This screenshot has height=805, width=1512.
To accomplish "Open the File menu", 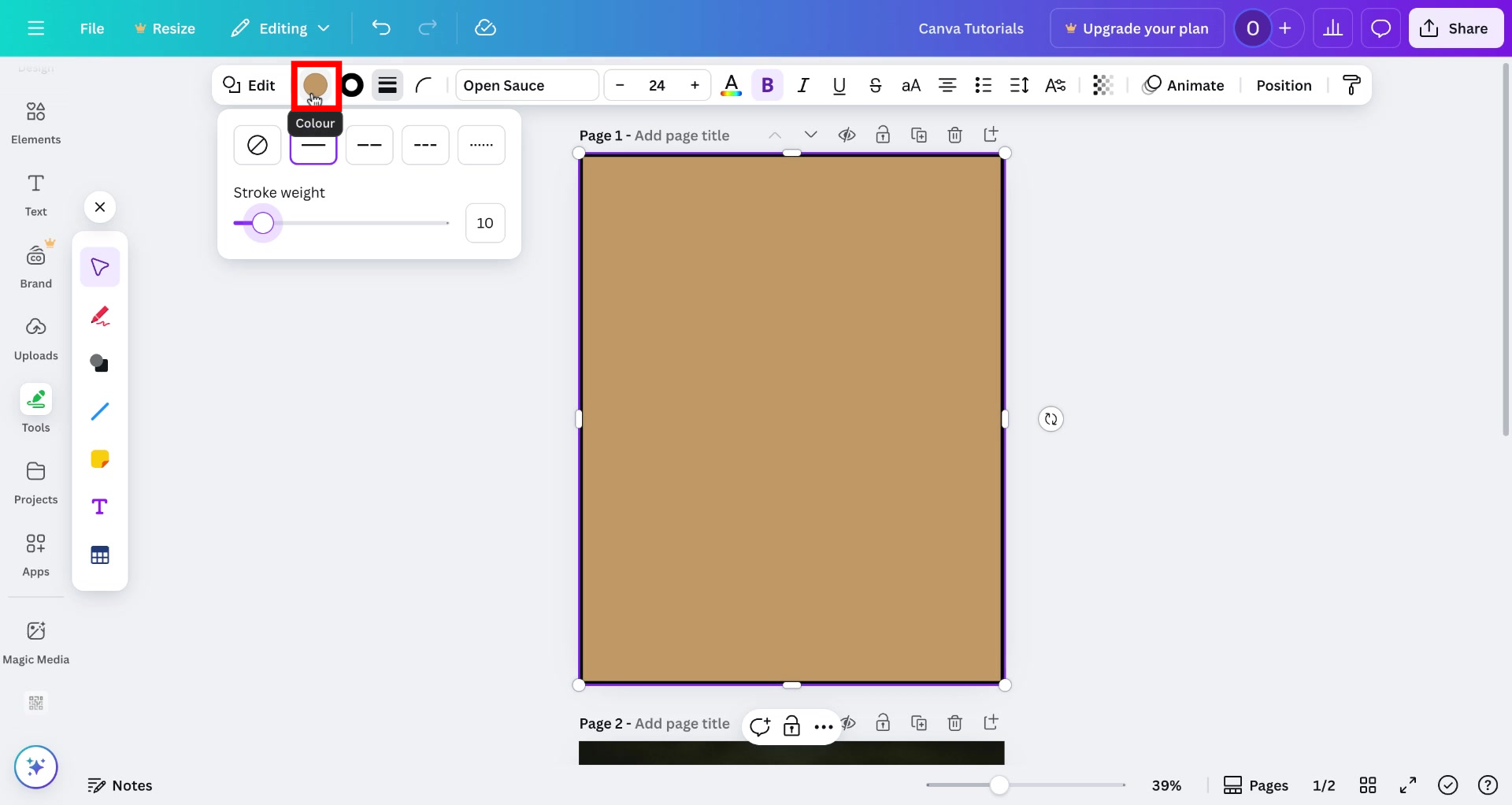I will pos(92,28).
